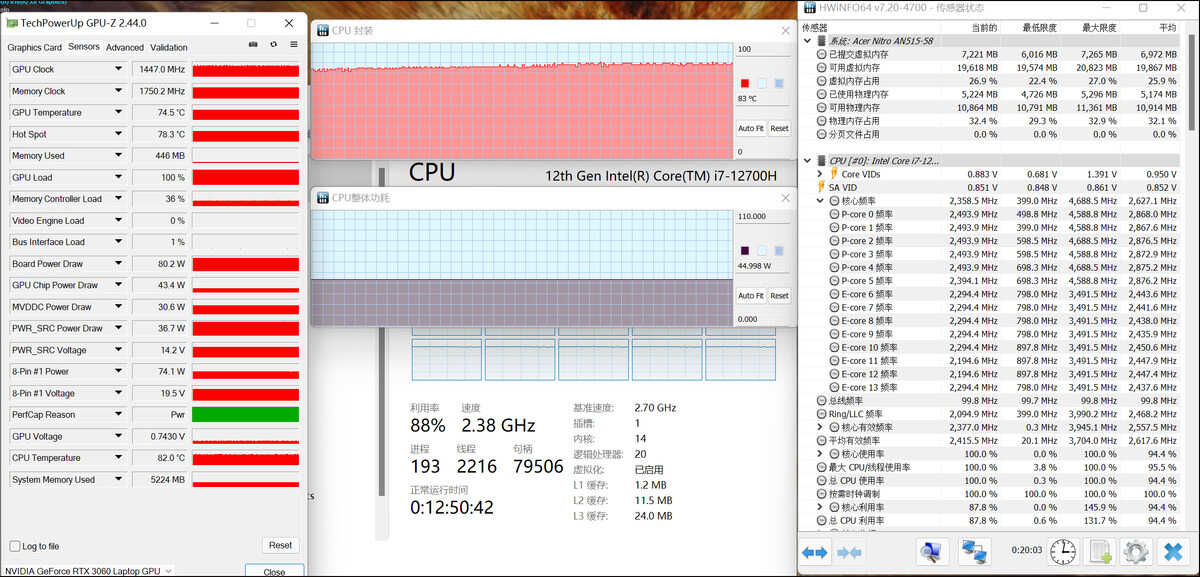Click the CPU整体功耗 graph window title icon
The width and height of the screenshot is (1200, 577).
(323, 197)
